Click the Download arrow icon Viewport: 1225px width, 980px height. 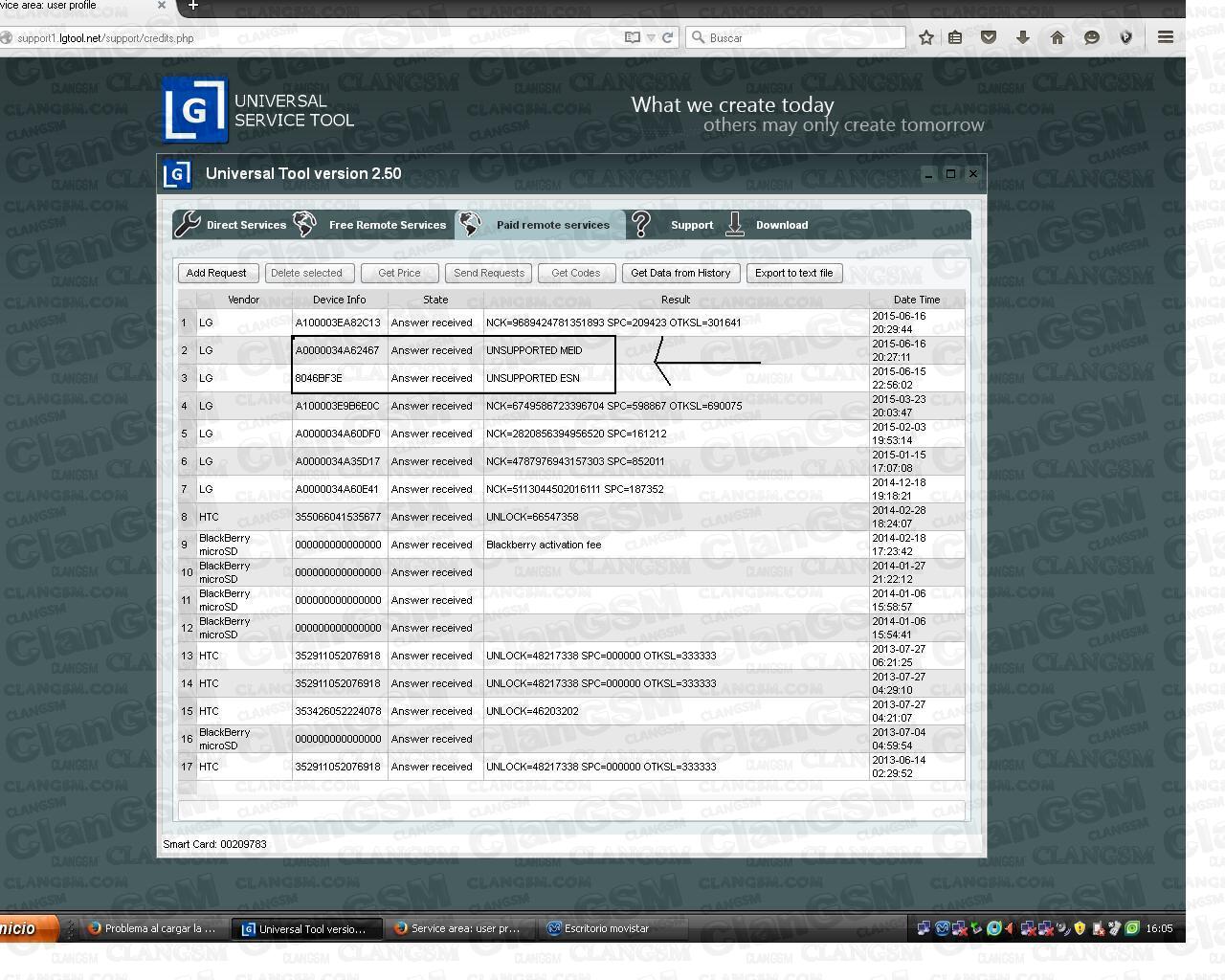coord(735,224)
